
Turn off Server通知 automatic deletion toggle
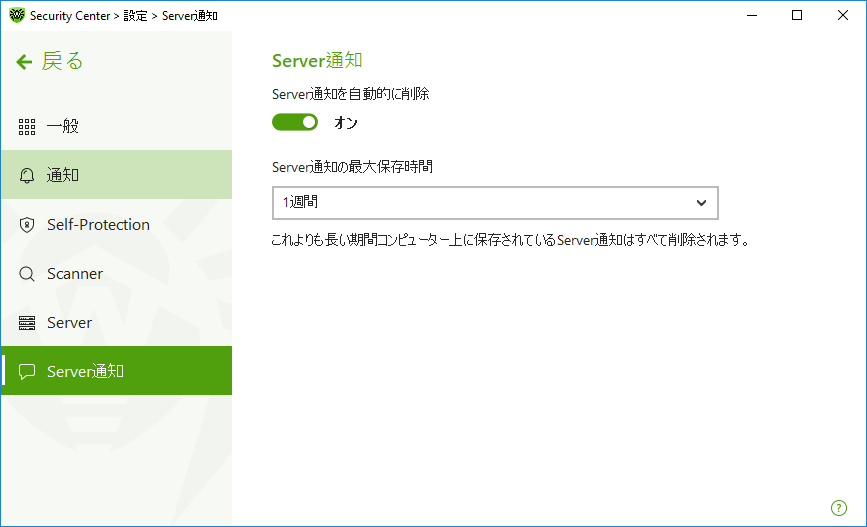[x=295, y=122]
